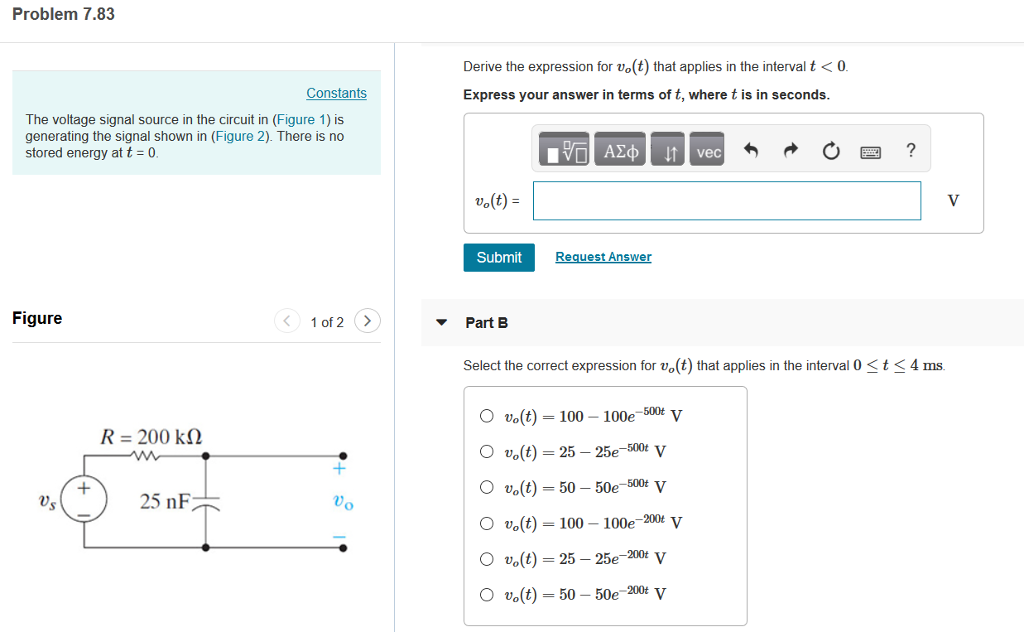This screenshot has width=1024, height=632.
Task: Open the Greek symbols ΑΣΦ palette
Action: (x=619, y=148)
